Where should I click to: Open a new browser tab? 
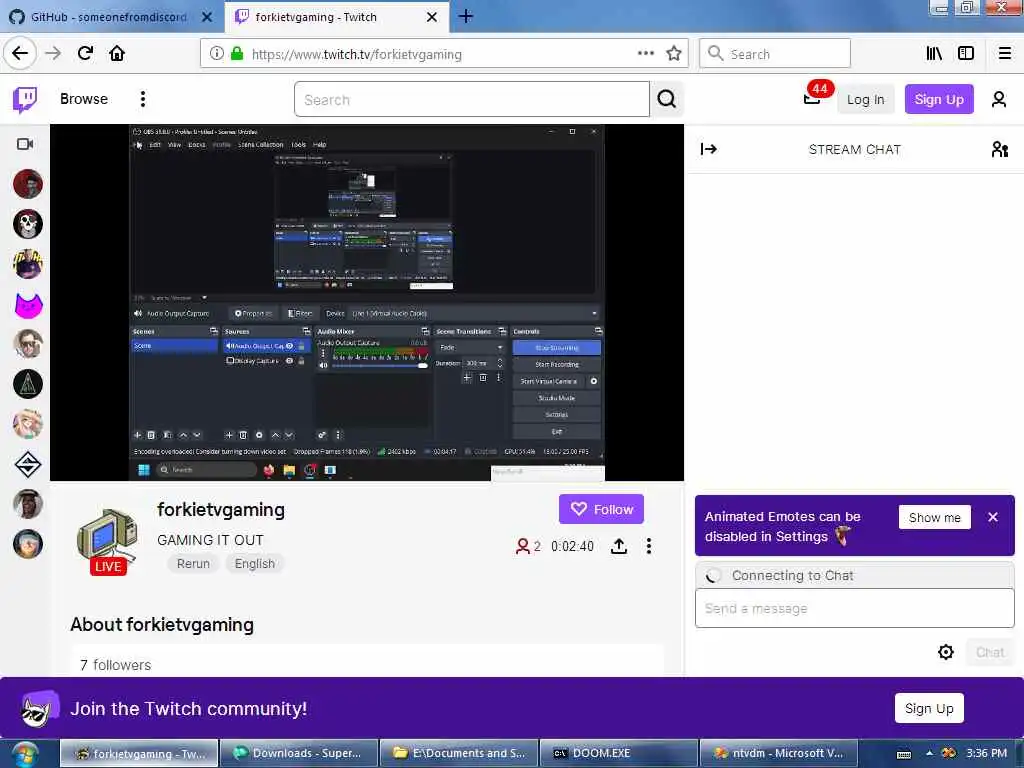click(x=466, y=16)
